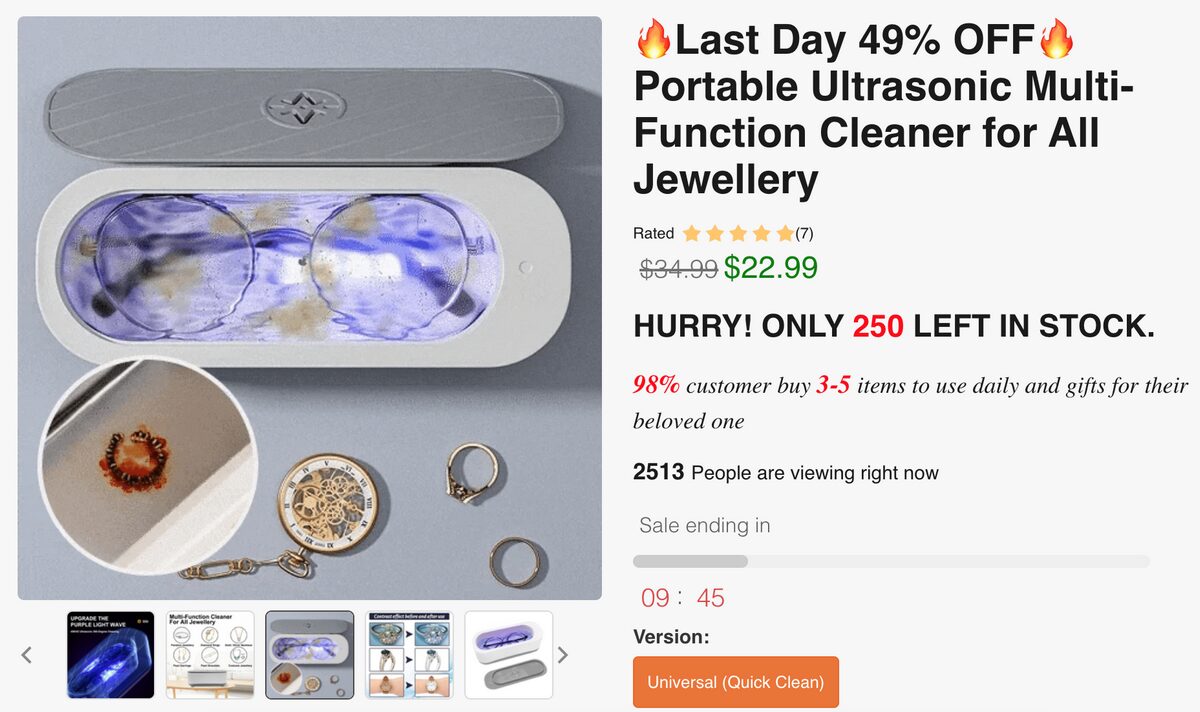Select the 'Multi-Function Cleaner For All Jewellery' thumbnail
Screen dimensions: 1200x712
[210, 654]
